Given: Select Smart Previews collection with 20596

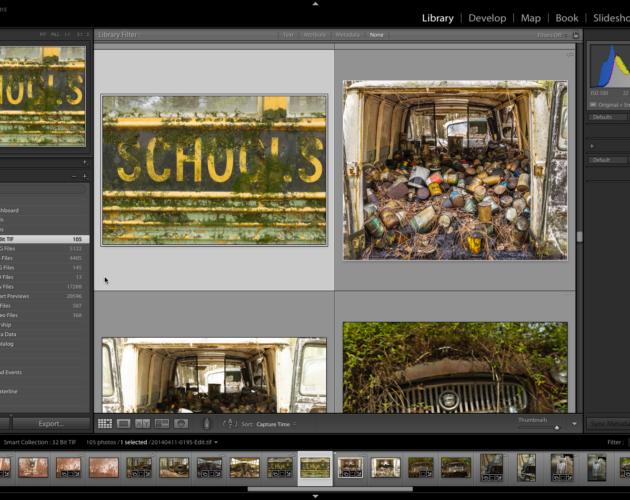Looking at the screenshot, I should tap(45, 296).
